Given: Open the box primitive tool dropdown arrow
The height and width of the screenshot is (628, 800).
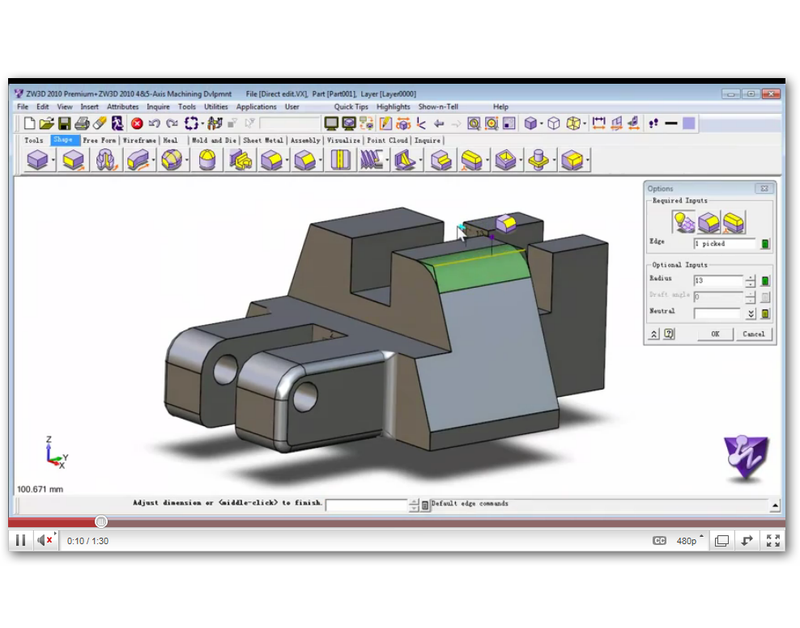Looking at the screenshot, I should pyautogui.click(x=53, y=160).
